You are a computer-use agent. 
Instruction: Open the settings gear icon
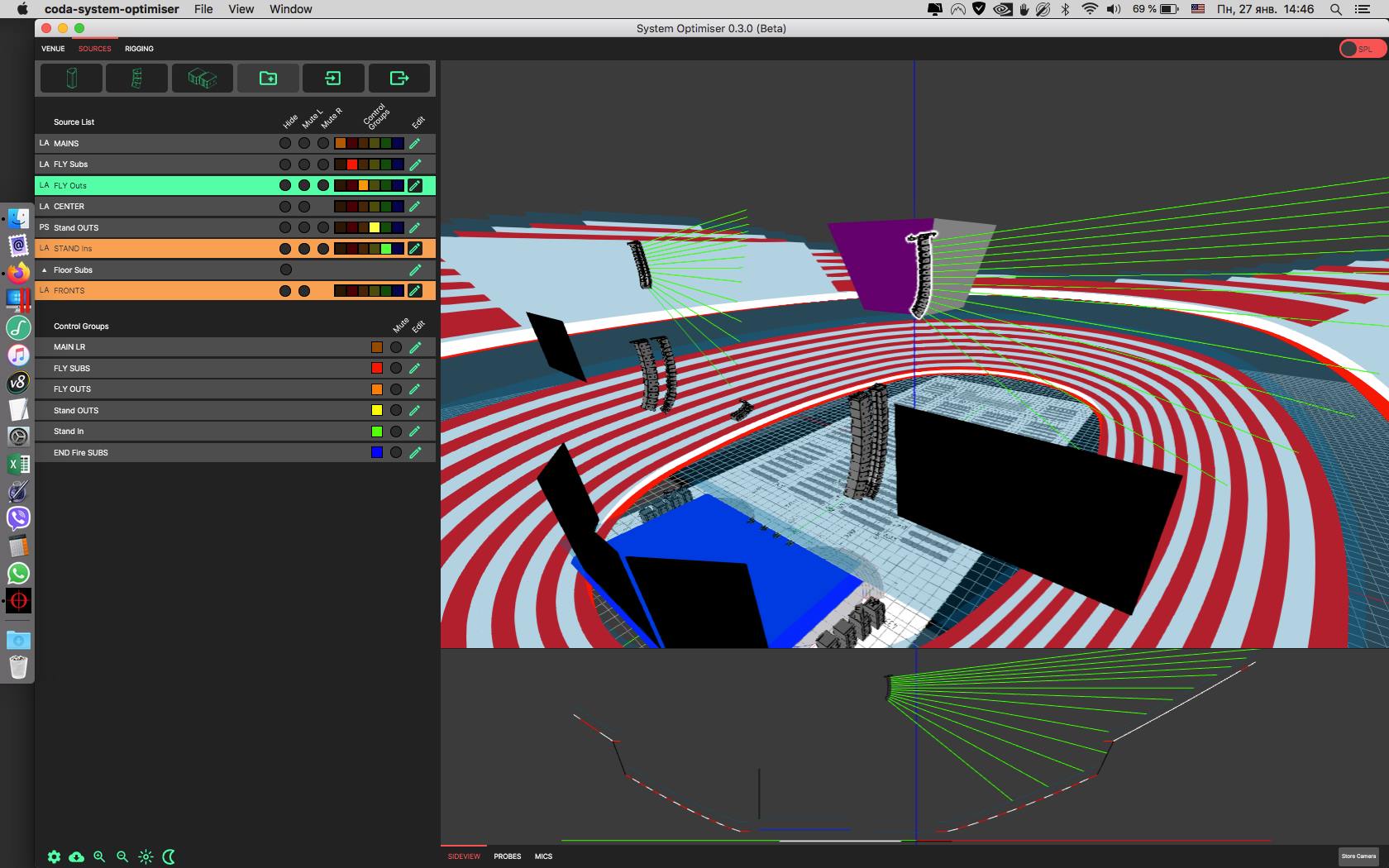coord(54,856)
